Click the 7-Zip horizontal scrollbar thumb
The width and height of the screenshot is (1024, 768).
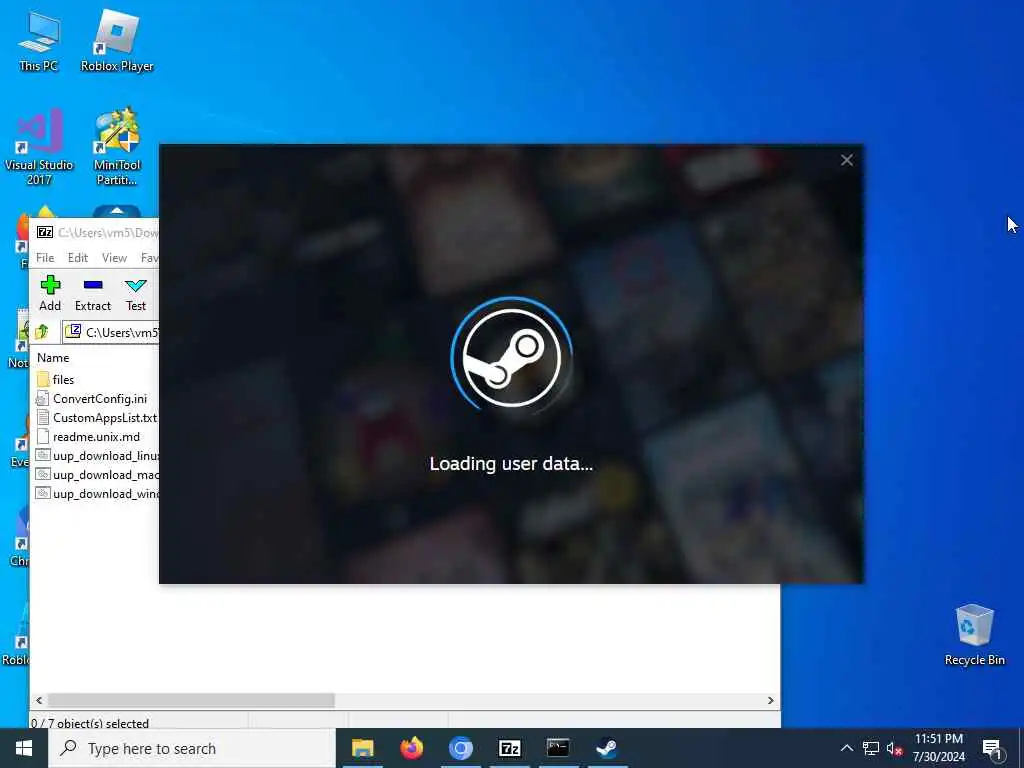(x=191, y=700)
